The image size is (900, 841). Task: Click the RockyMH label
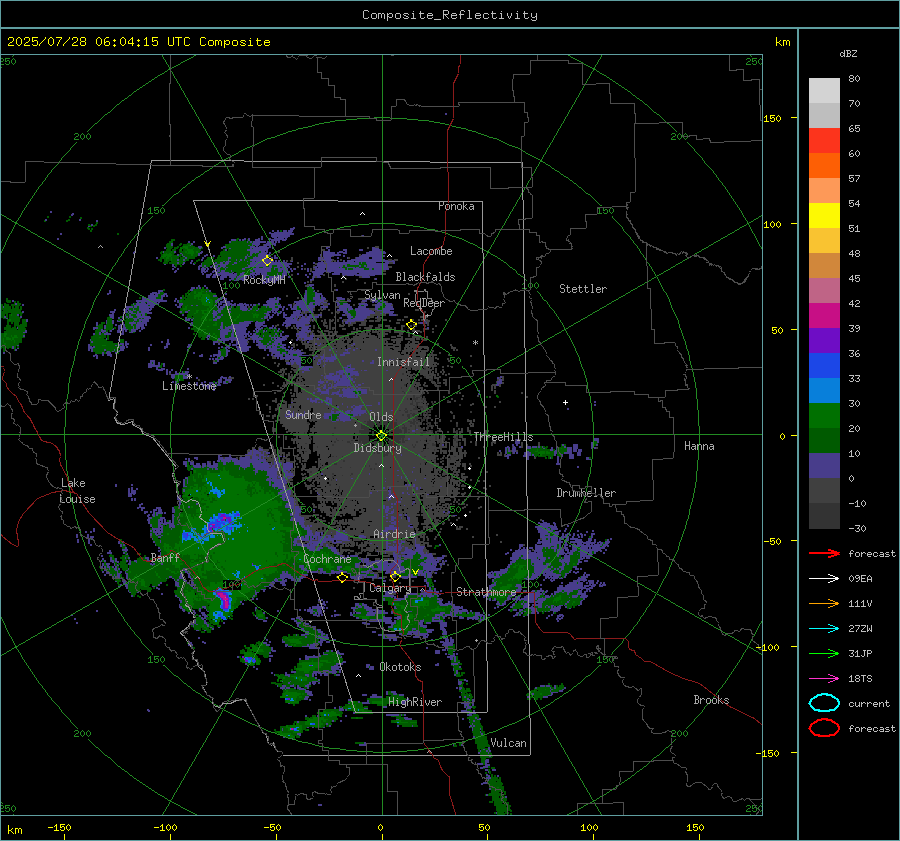pos(264,280)
